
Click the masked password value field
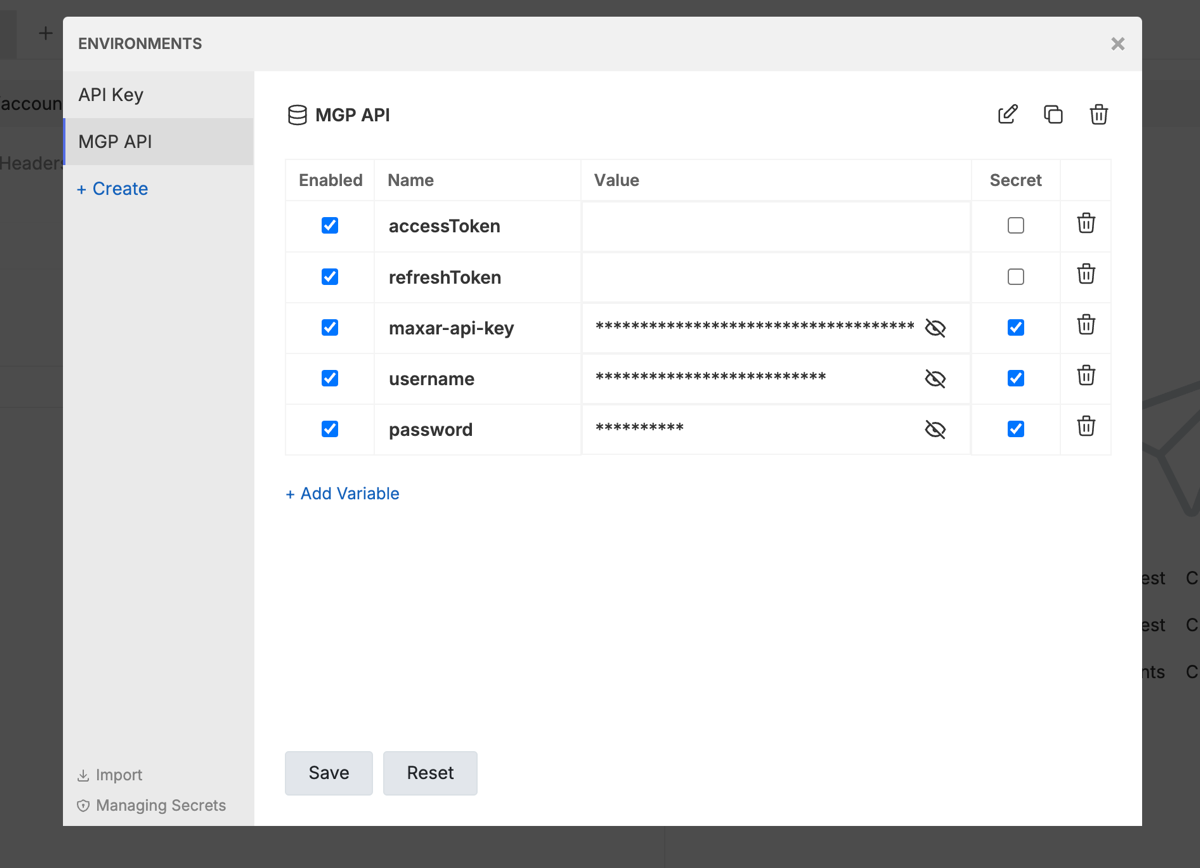click(x=640, y=430)
